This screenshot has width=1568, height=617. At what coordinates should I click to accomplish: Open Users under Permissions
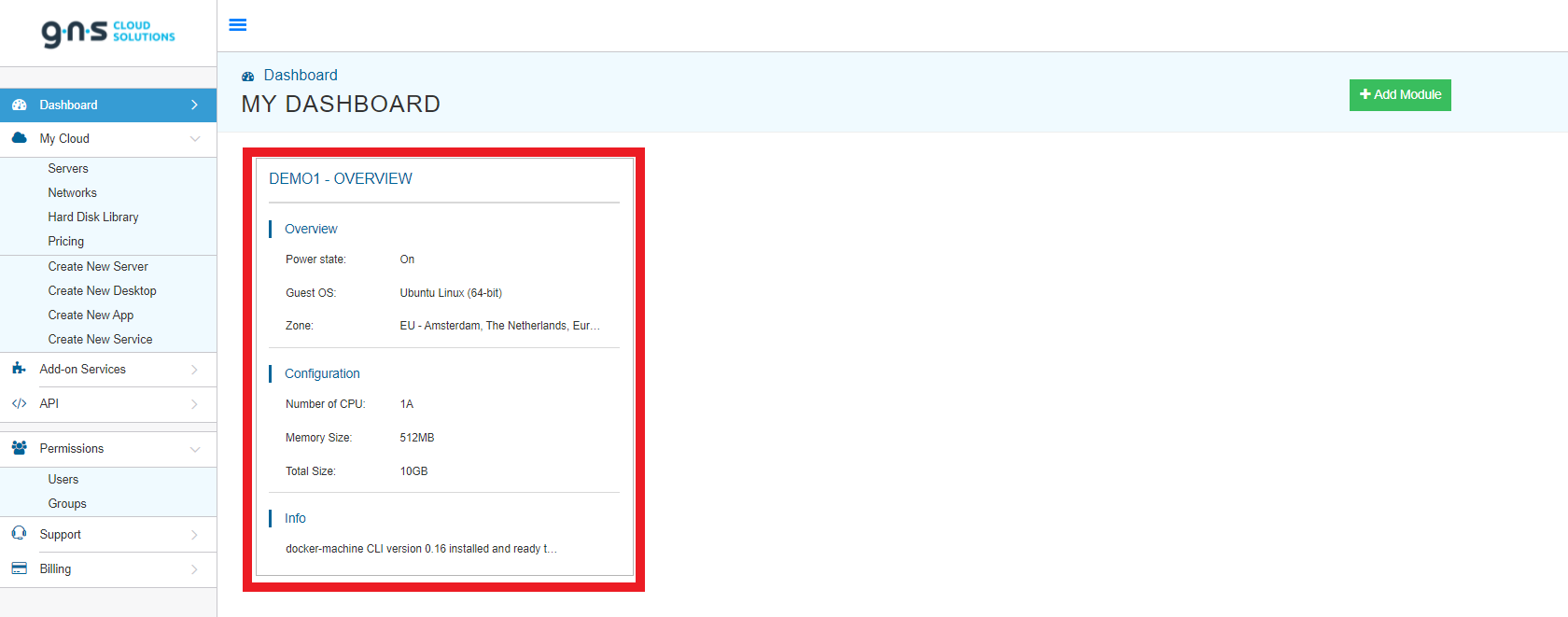[x=63, y=479]
